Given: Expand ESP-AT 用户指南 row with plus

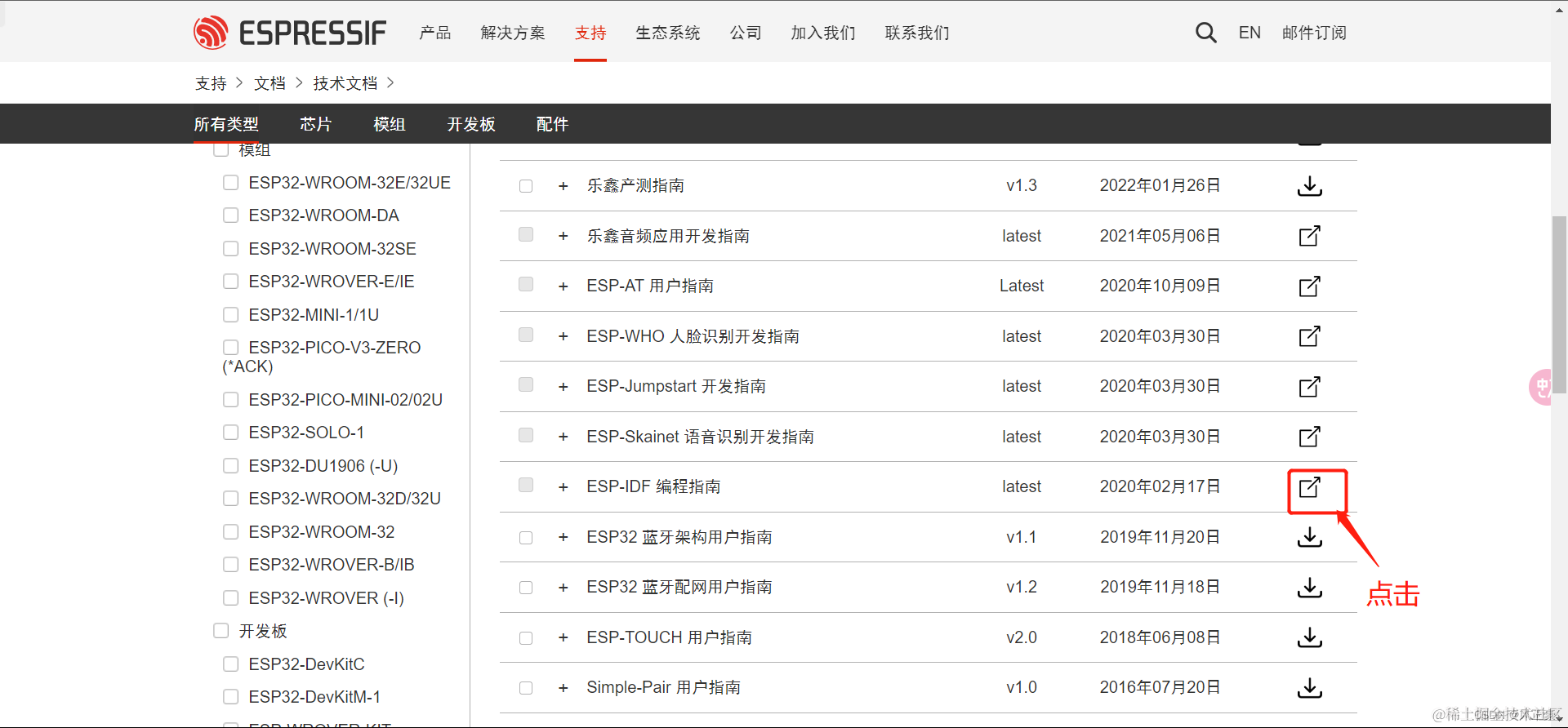Looking at the screenshot, I should click(x=563, y=286).
